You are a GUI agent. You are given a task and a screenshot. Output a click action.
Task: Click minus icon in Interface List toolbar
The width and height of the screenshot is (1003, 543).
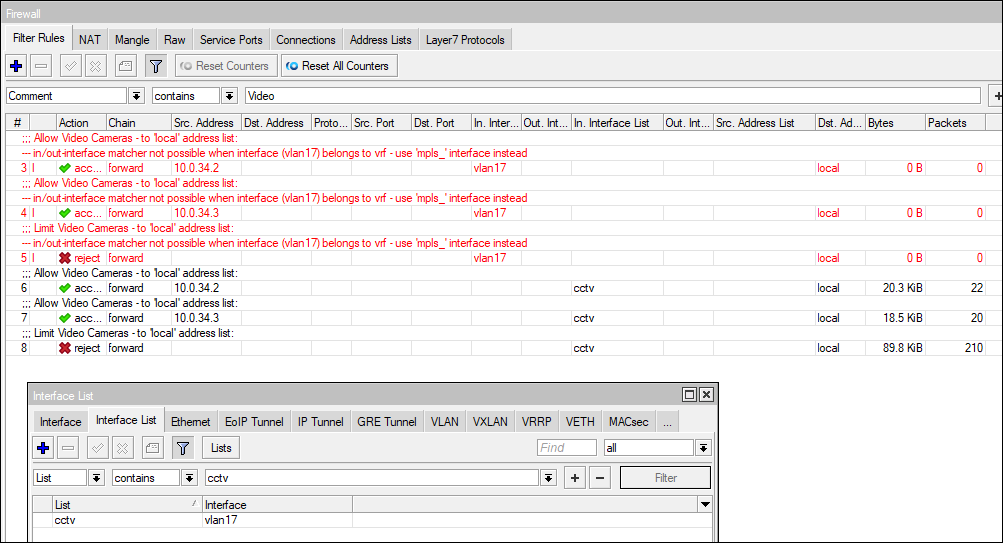(x=68, y=448)
